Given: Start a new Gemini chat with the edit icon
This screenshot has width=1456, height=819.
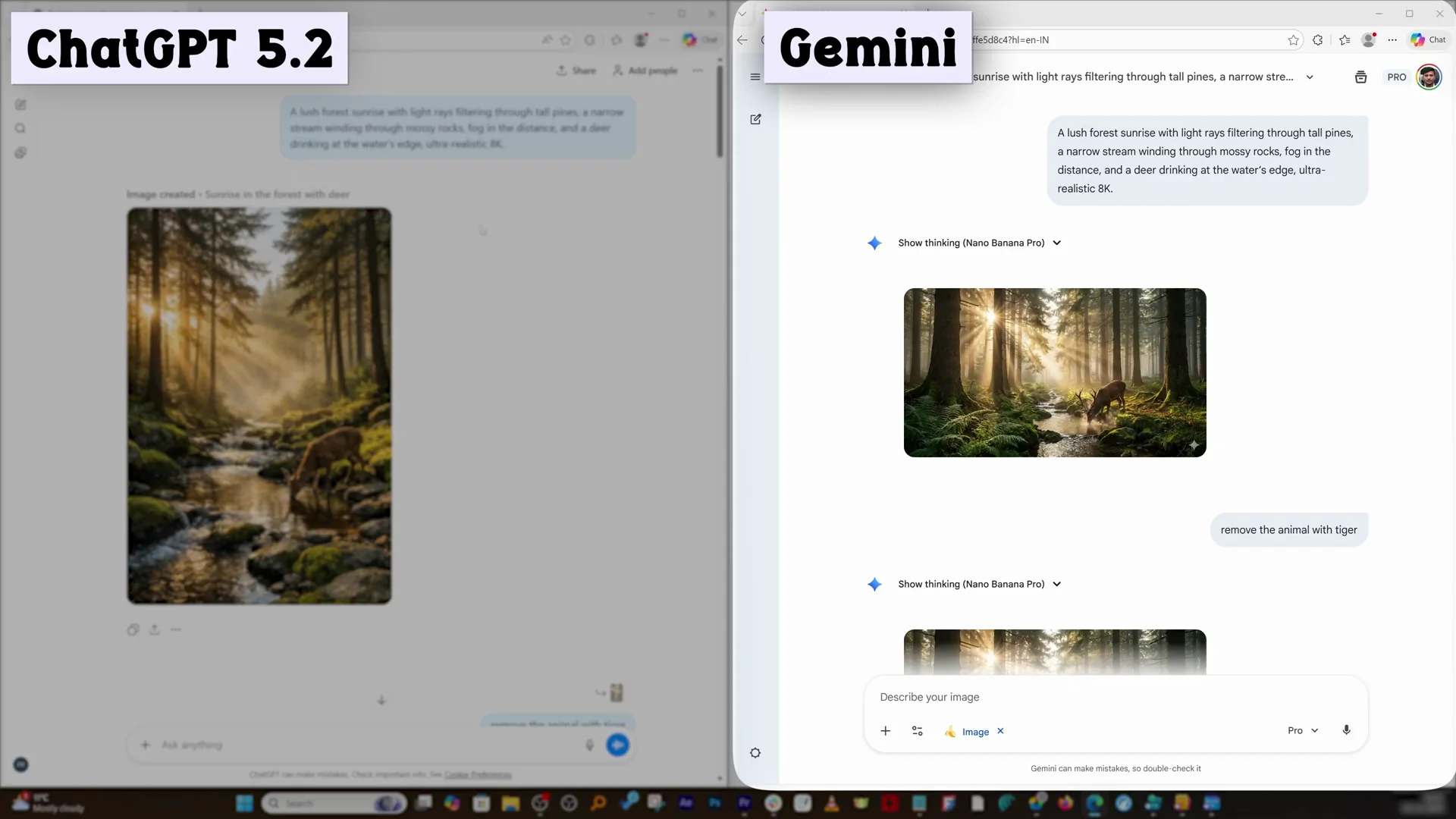Looking at the screenshot, I should tap(755, 119).
